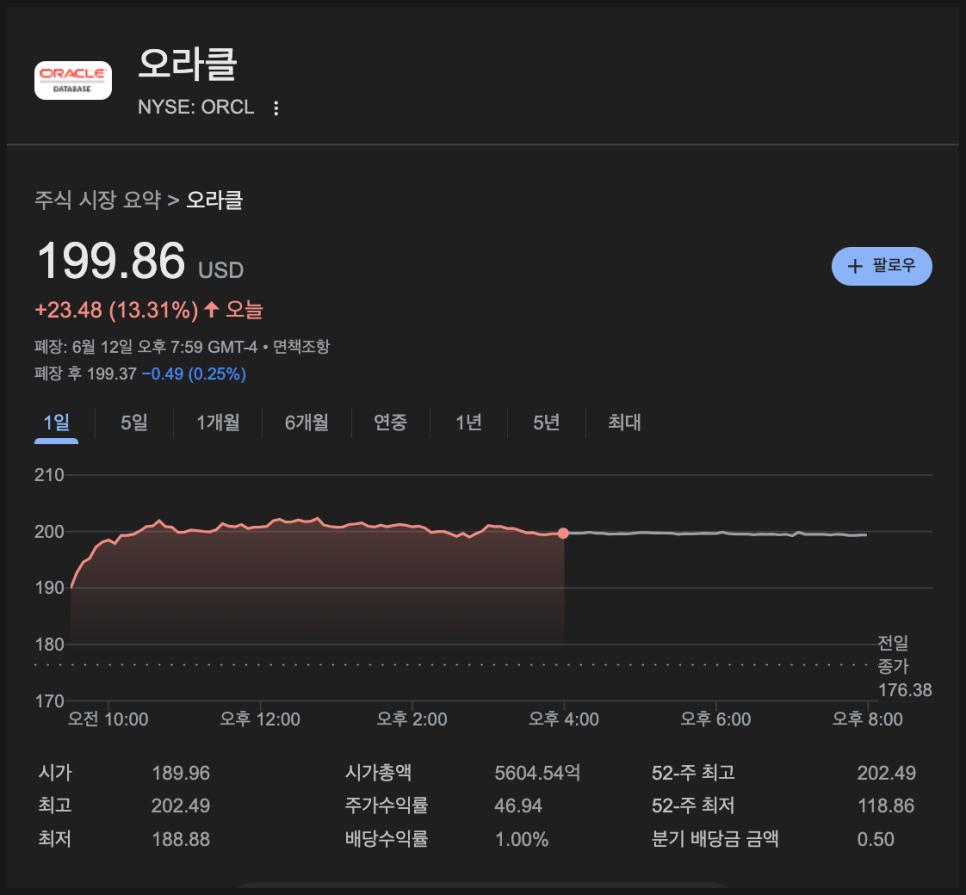
Task: Open the 주식 시장 요약 breadcrumb link
Action: tap(97, 200)
